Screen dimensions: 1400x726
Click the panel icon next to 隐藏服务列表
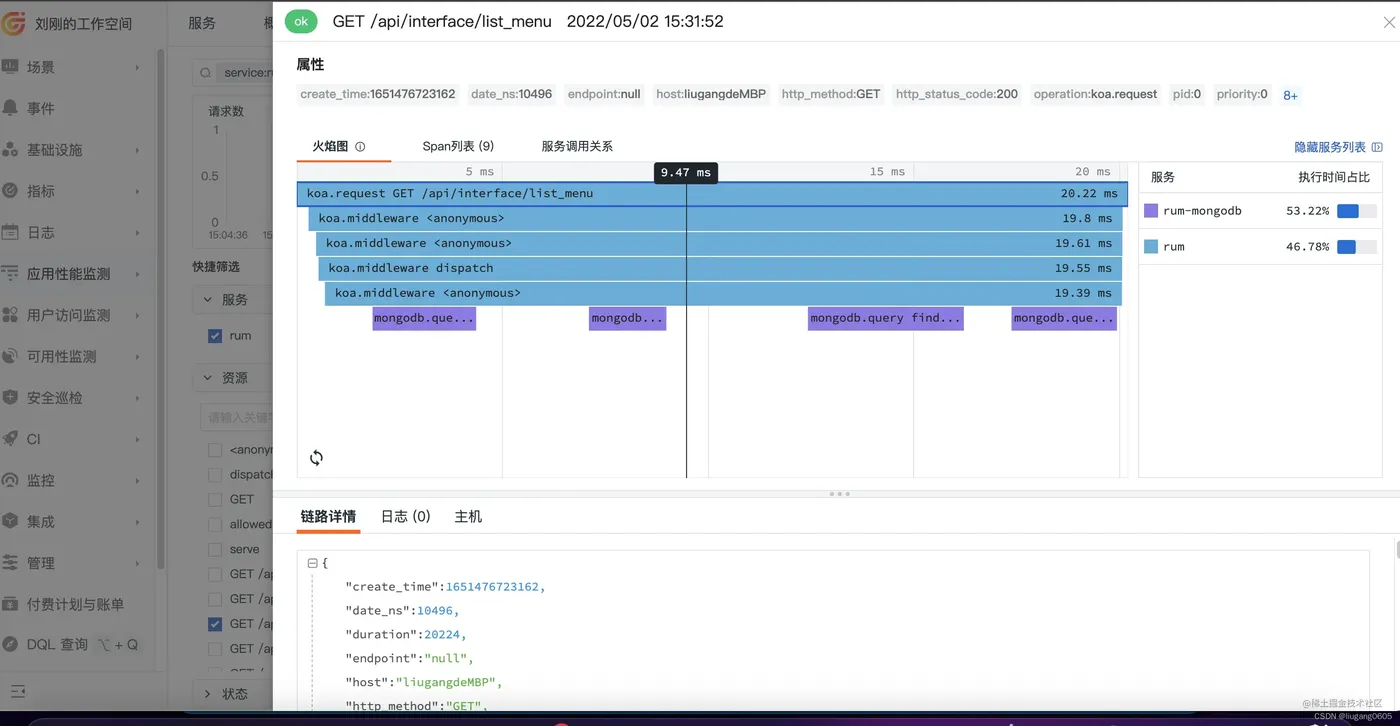click(1377, 147)
